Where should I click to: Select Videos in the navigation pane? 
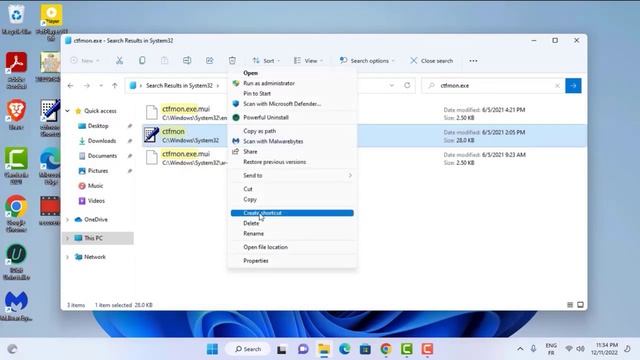pos(96,201)
